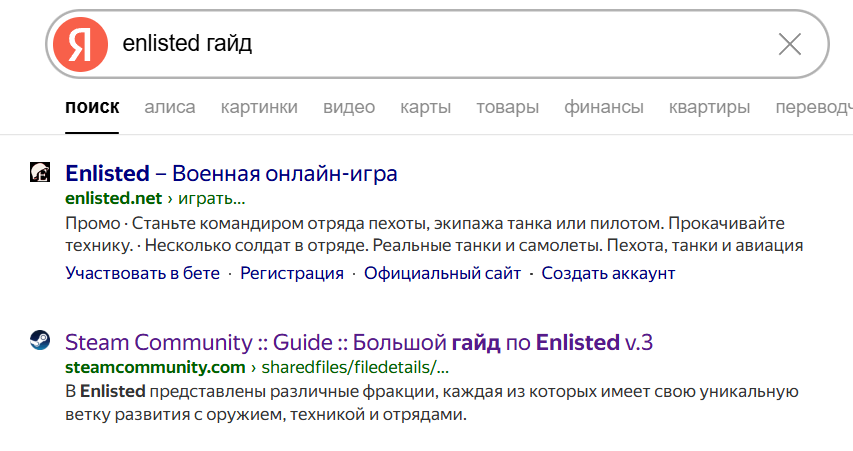Open the квартиры tab
The height and width of the screenshot is (451, 853).
point(709,107)
